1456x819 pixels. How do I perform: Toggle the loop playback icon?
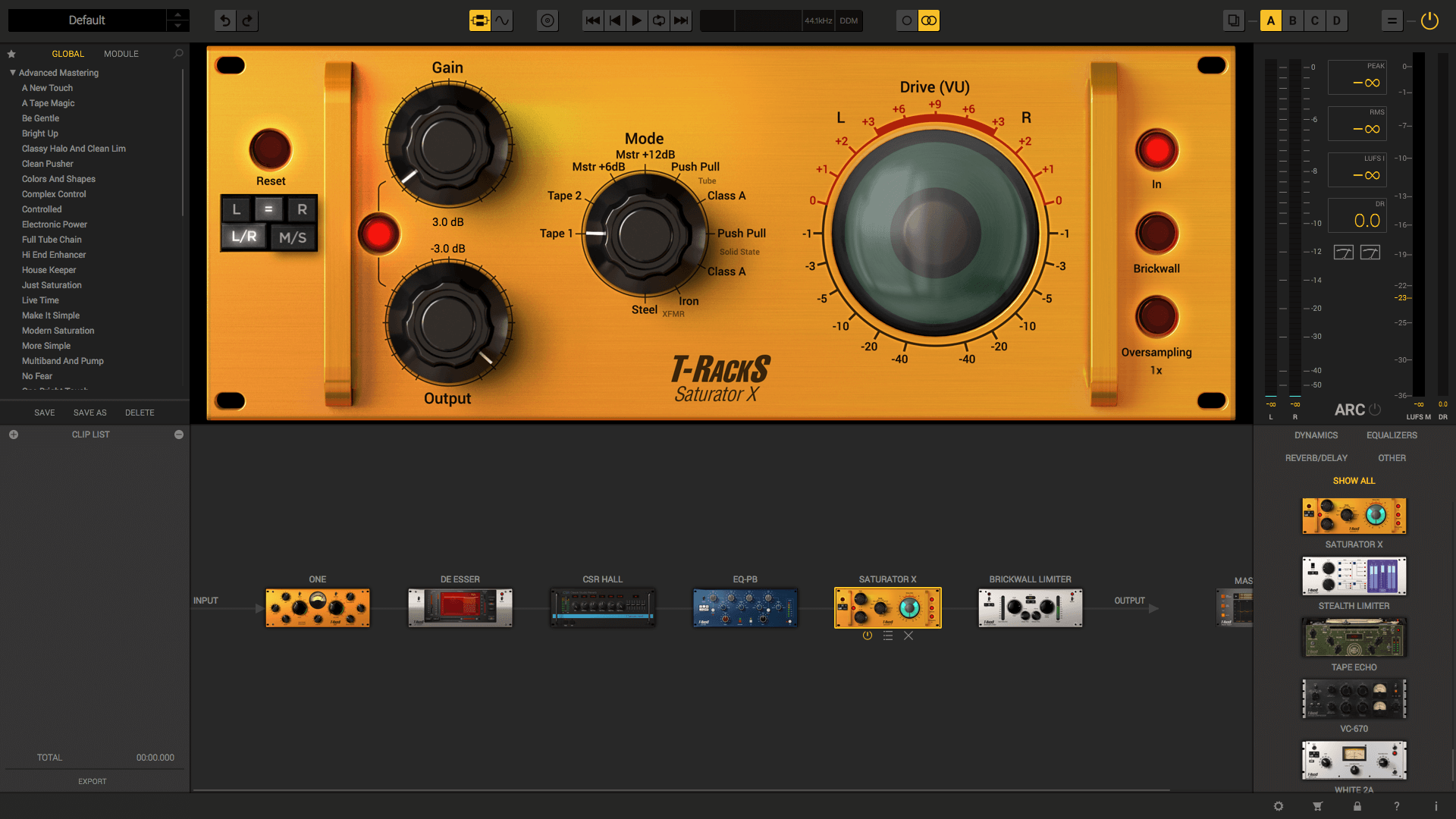point(659,20)
